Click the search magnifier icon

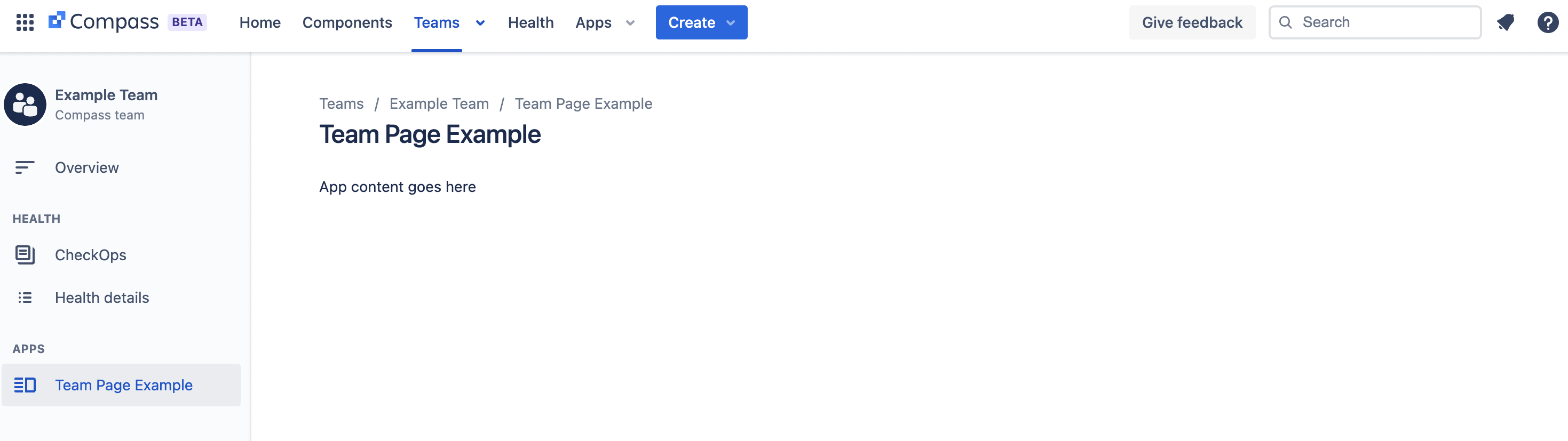point(1285,22)
